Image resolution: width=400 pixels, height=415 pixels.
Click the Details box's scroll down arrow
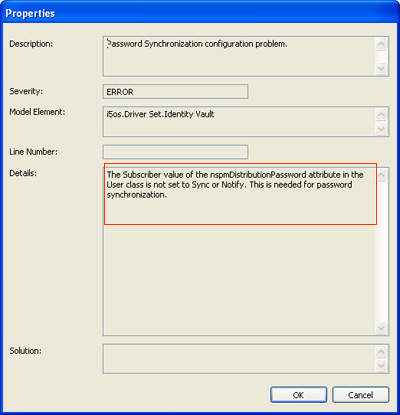click(382, 328)
